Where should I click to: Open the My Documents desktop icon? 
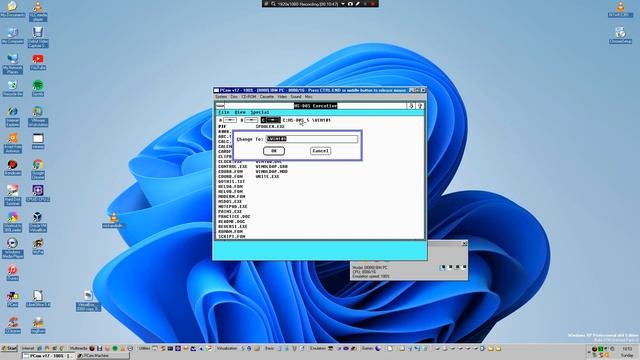click(13, 9)
